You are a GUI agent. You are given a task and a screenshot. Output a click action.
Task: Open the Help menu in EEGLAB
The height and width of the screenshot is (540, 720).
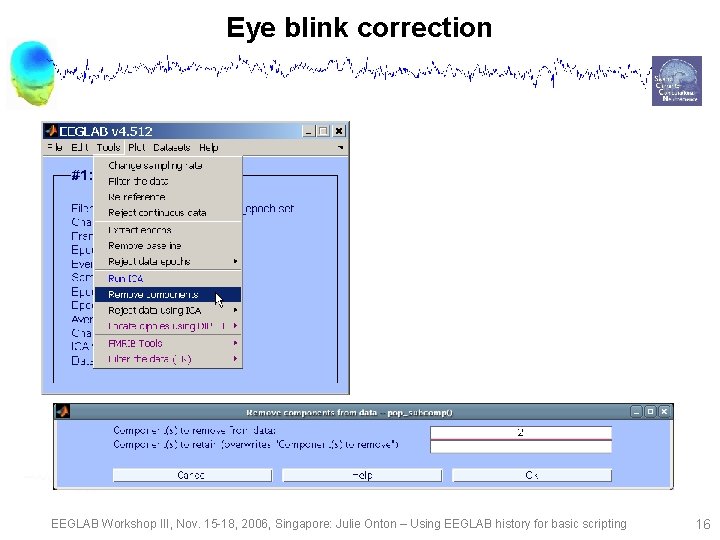[208, 147]
